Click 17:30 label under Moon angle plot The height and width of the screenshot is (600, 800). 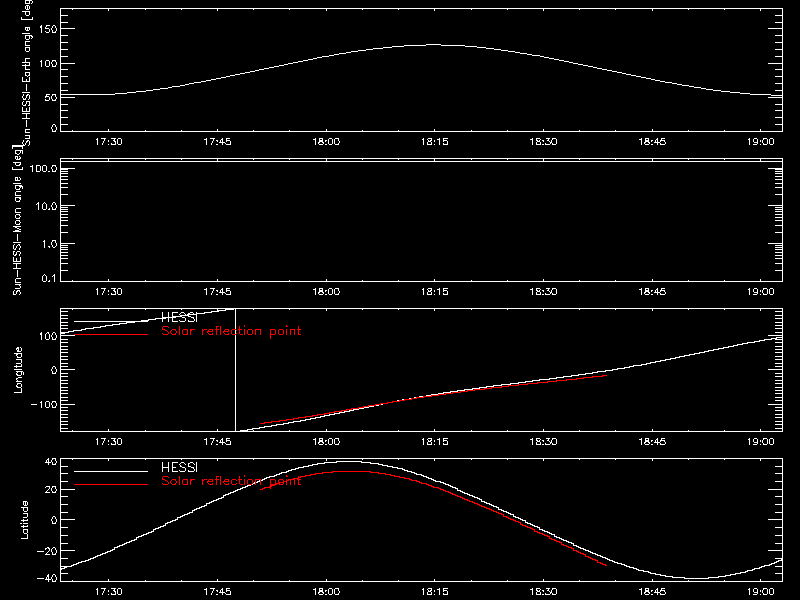(109, 291)
